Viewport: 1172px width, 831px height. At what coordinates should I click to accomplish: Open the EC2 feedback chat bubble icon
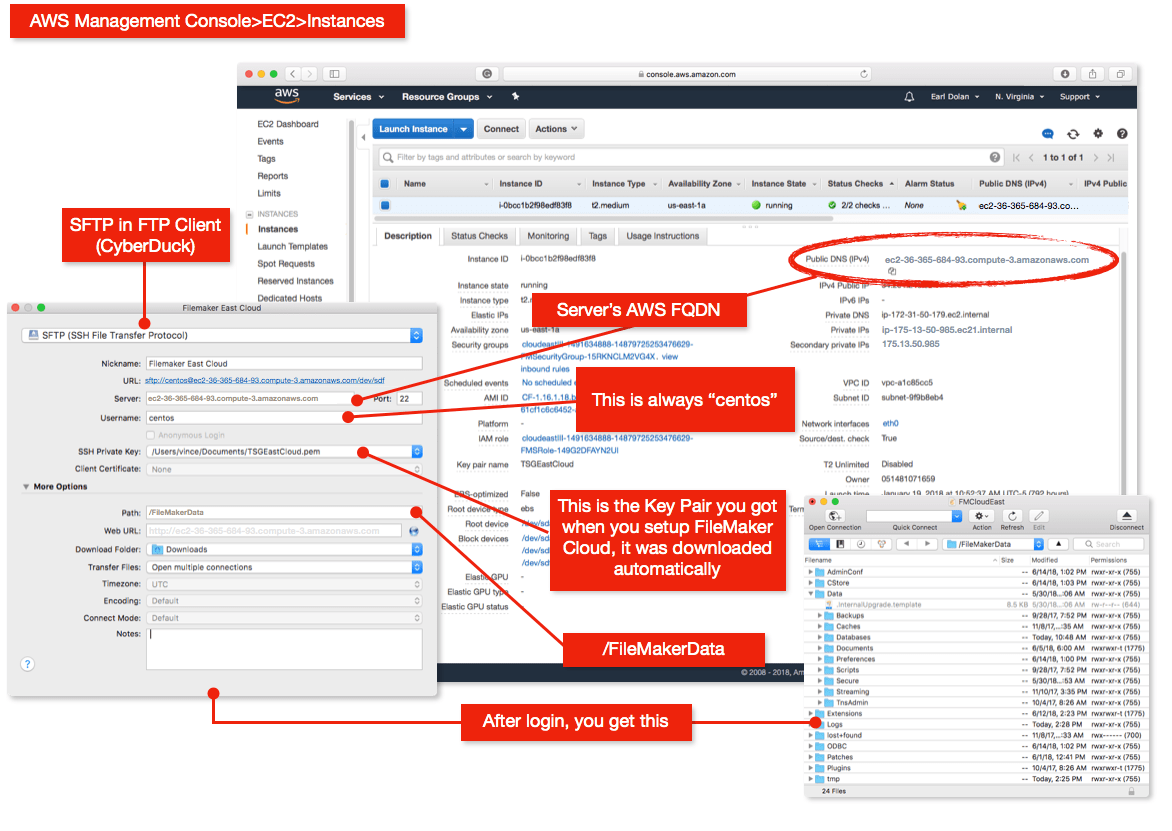tap(1047, 134)
